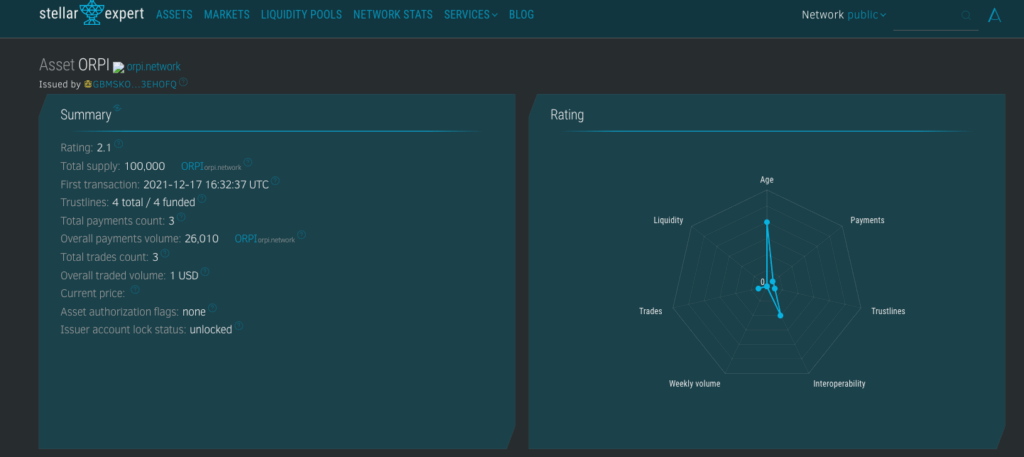
Task: Select the Interoperability axis label
Action: [x=839, y=384]
